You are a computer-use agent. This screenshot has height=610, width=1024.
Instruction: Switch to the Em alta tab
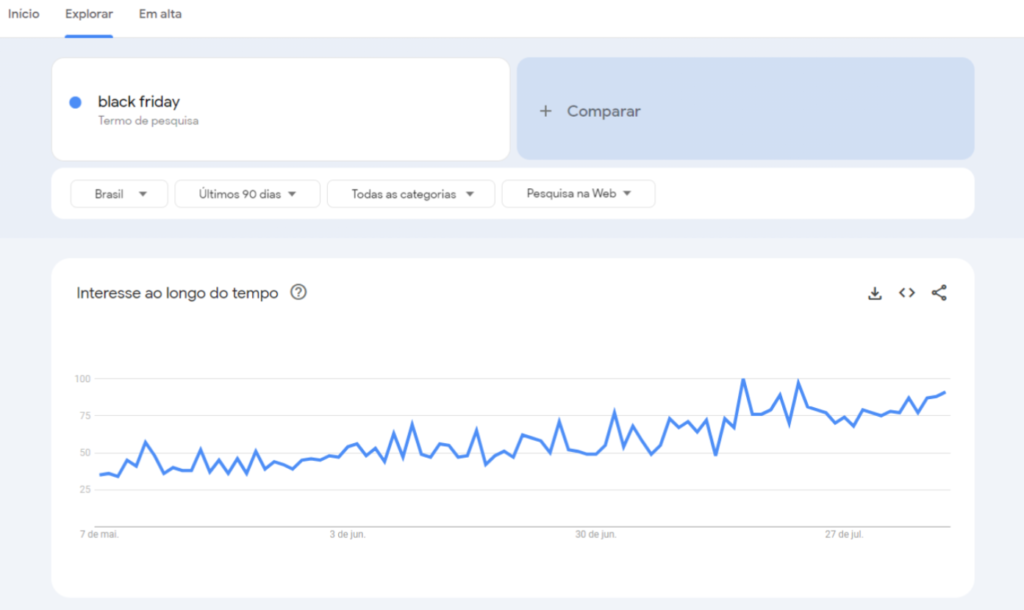coord(160,15)
